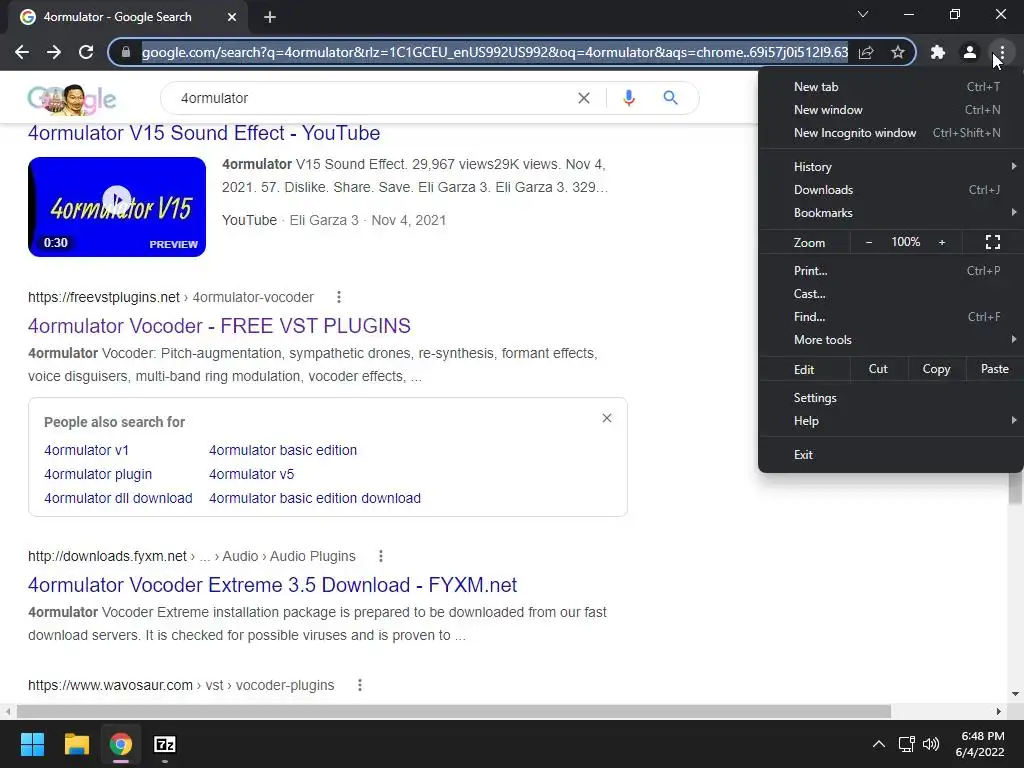Choose Print... in Chrome menu

coord(891,270)
